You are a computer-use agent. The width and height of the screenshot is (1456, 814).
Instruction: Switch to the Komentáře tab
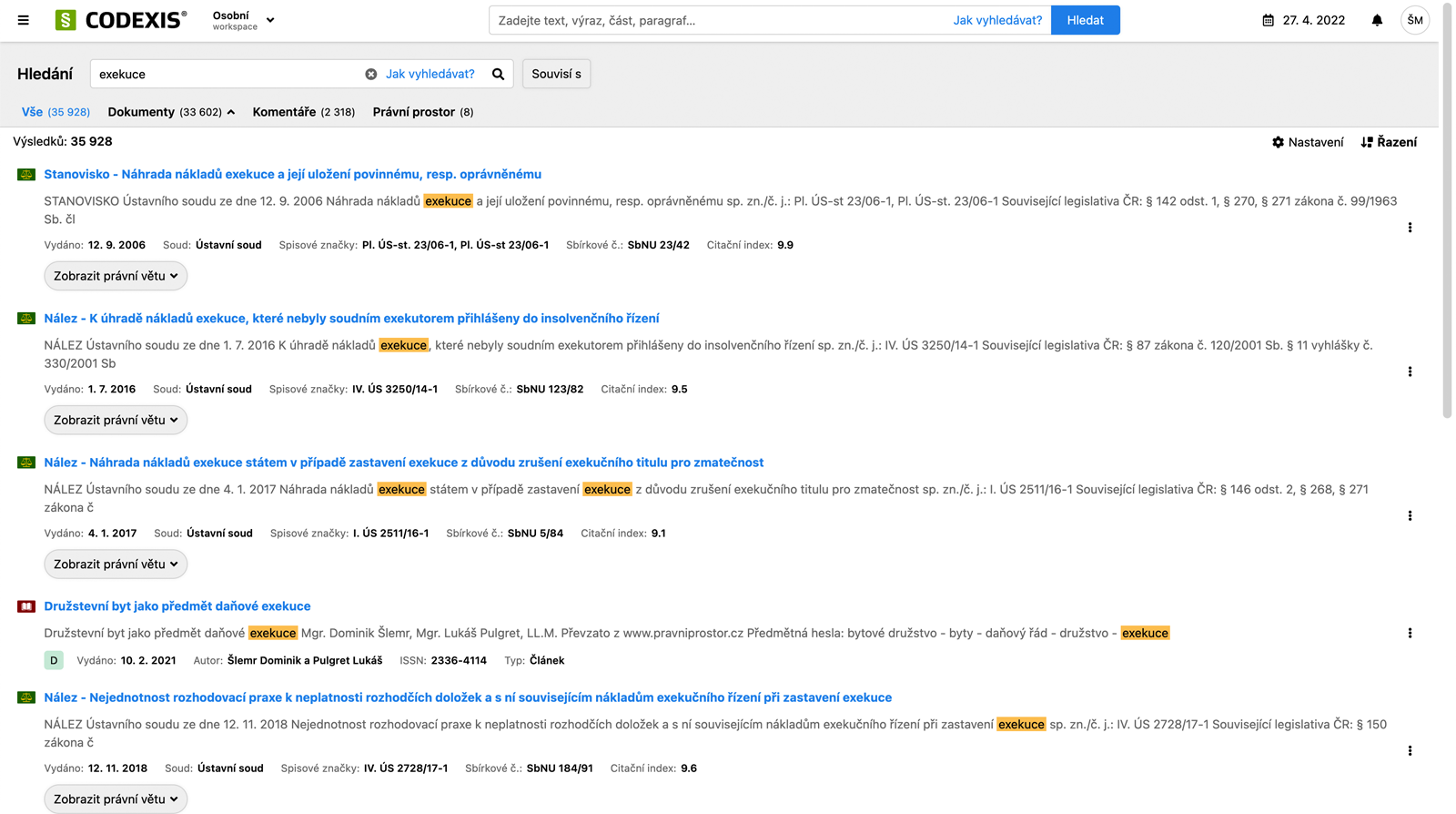303,112
